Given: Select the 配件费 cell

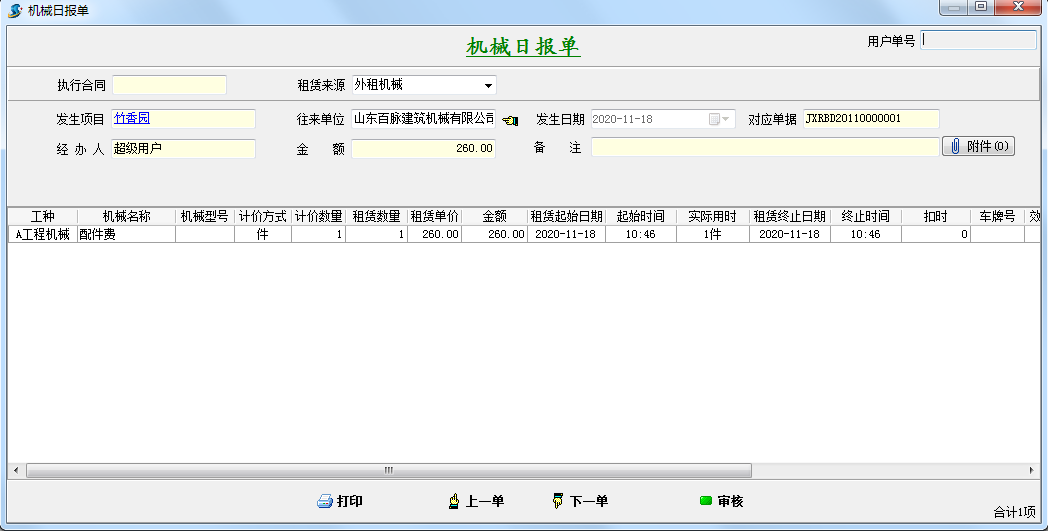Looking at the screenshot, I should [126, 234].
